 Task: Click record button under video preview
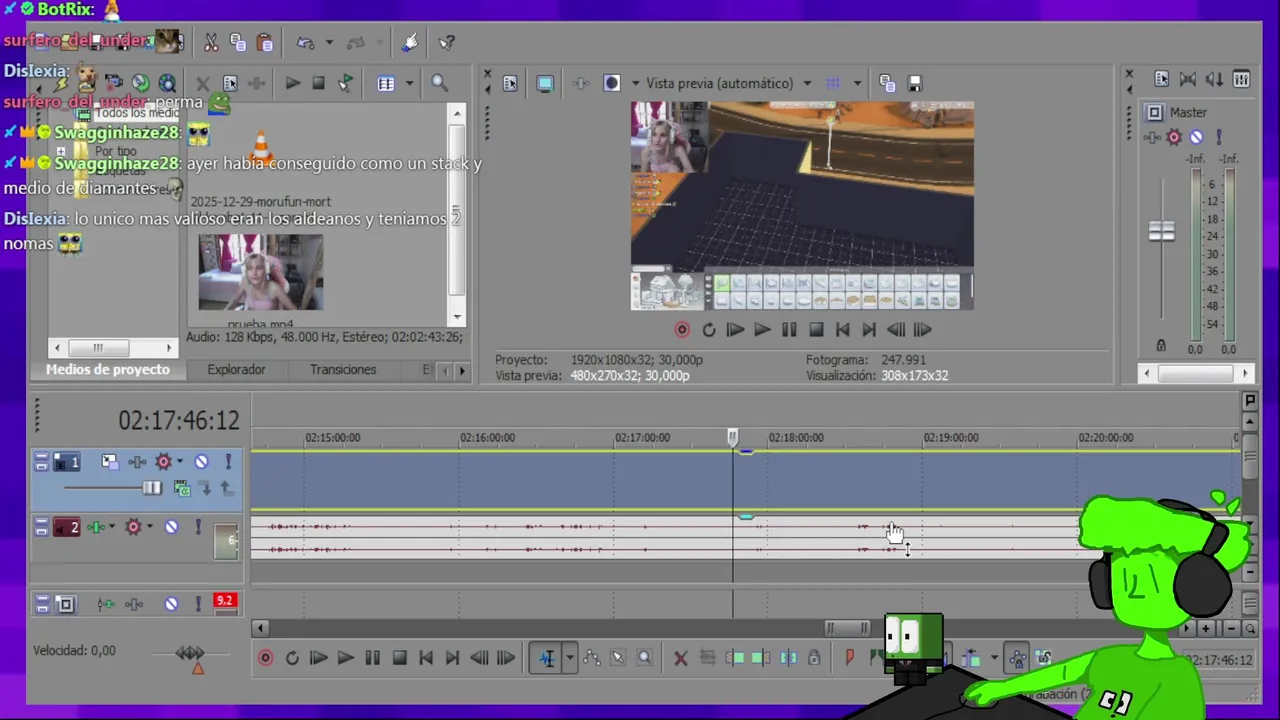(682, 329)
